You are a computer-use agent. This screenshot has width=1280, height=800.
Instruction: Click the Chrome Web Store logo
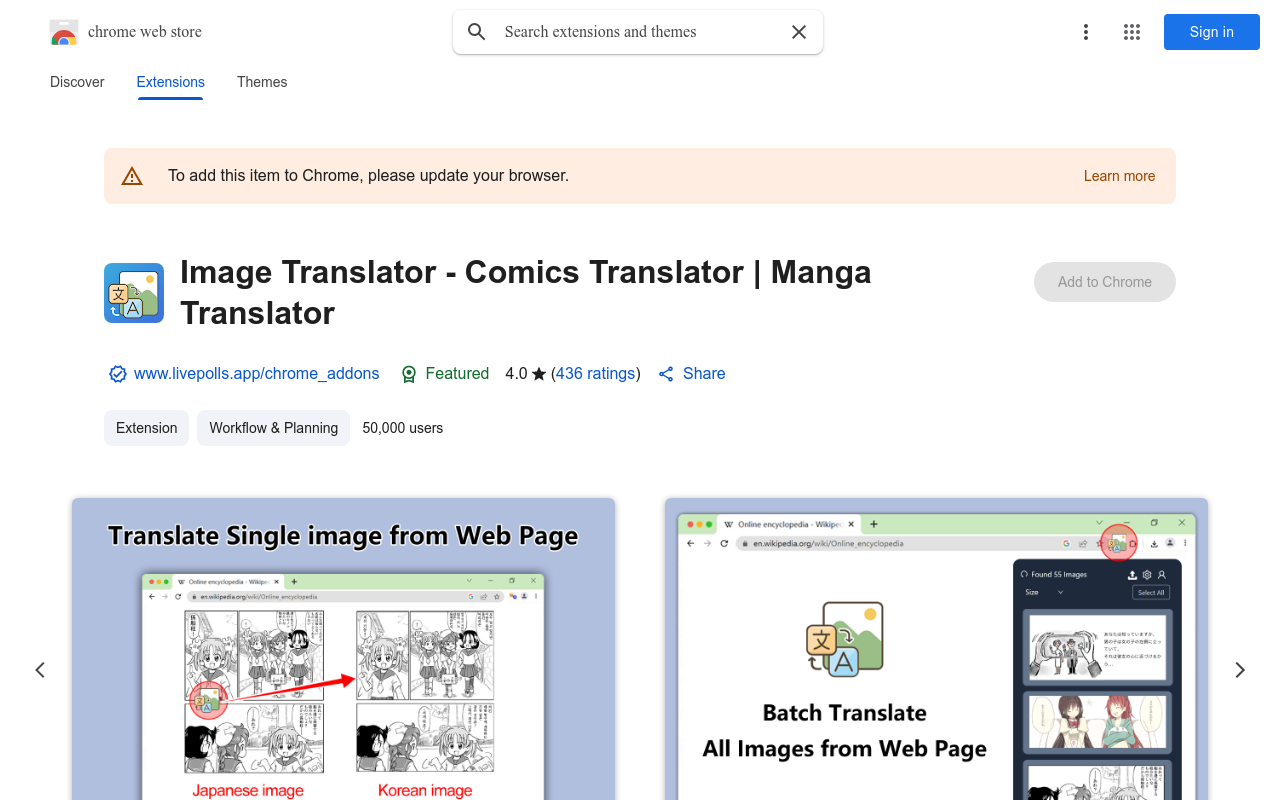click(64, 32)
